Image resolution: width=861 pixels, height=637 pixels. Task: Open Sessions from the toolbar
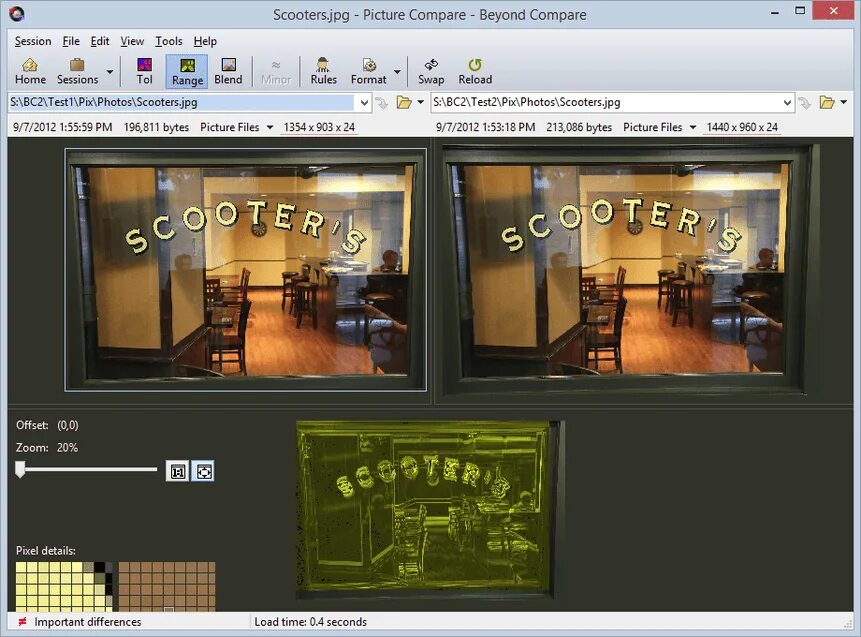tap(77, 71)
